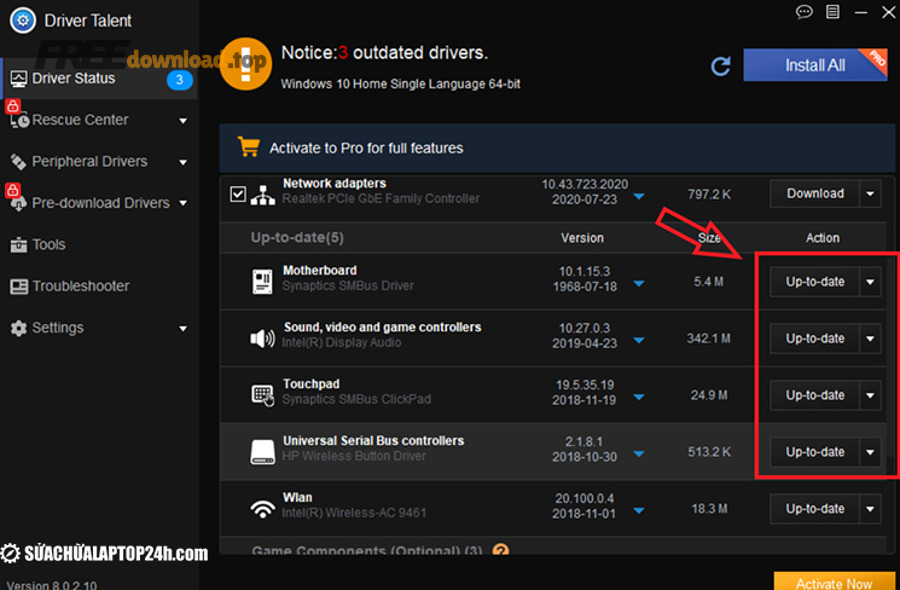
Task: Open version dropdown for Touchpad driver
Action: 639,397
